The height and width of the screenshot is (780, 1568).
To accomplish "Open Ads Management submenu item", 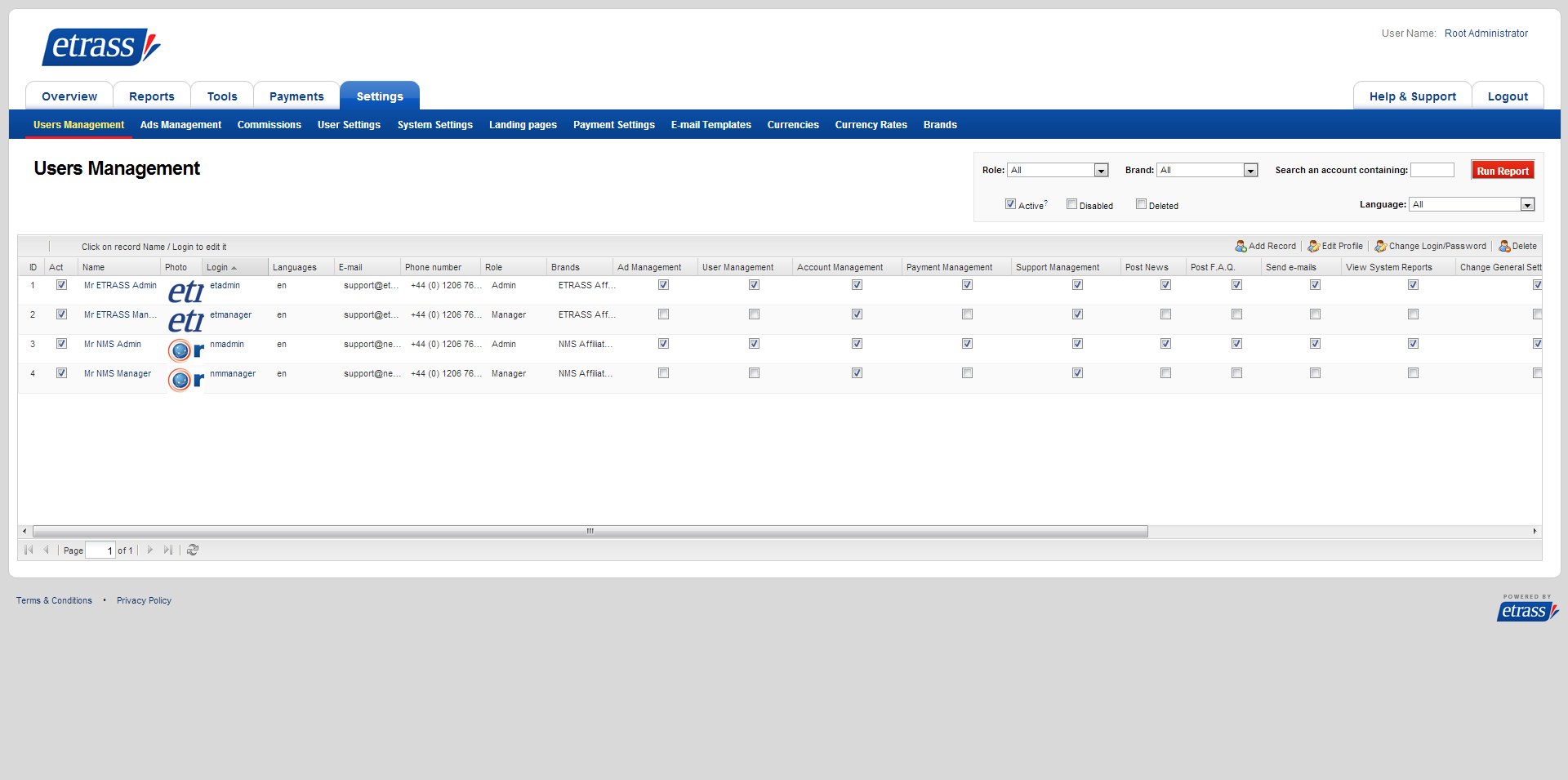I will pos(180,125).
